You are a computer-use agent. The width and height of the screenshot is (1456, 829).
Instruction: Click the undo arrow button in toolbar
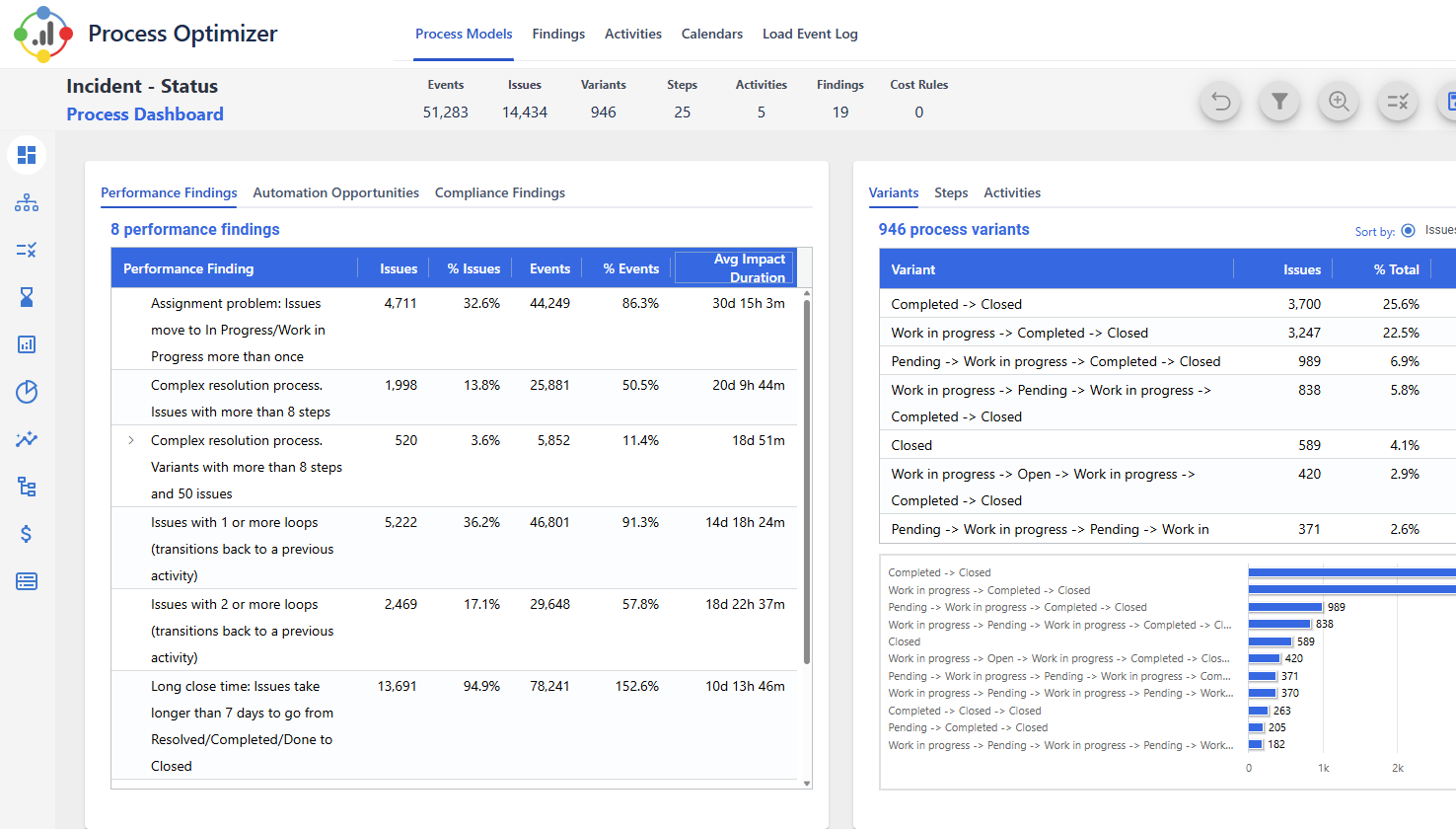tap(1220, 102)
